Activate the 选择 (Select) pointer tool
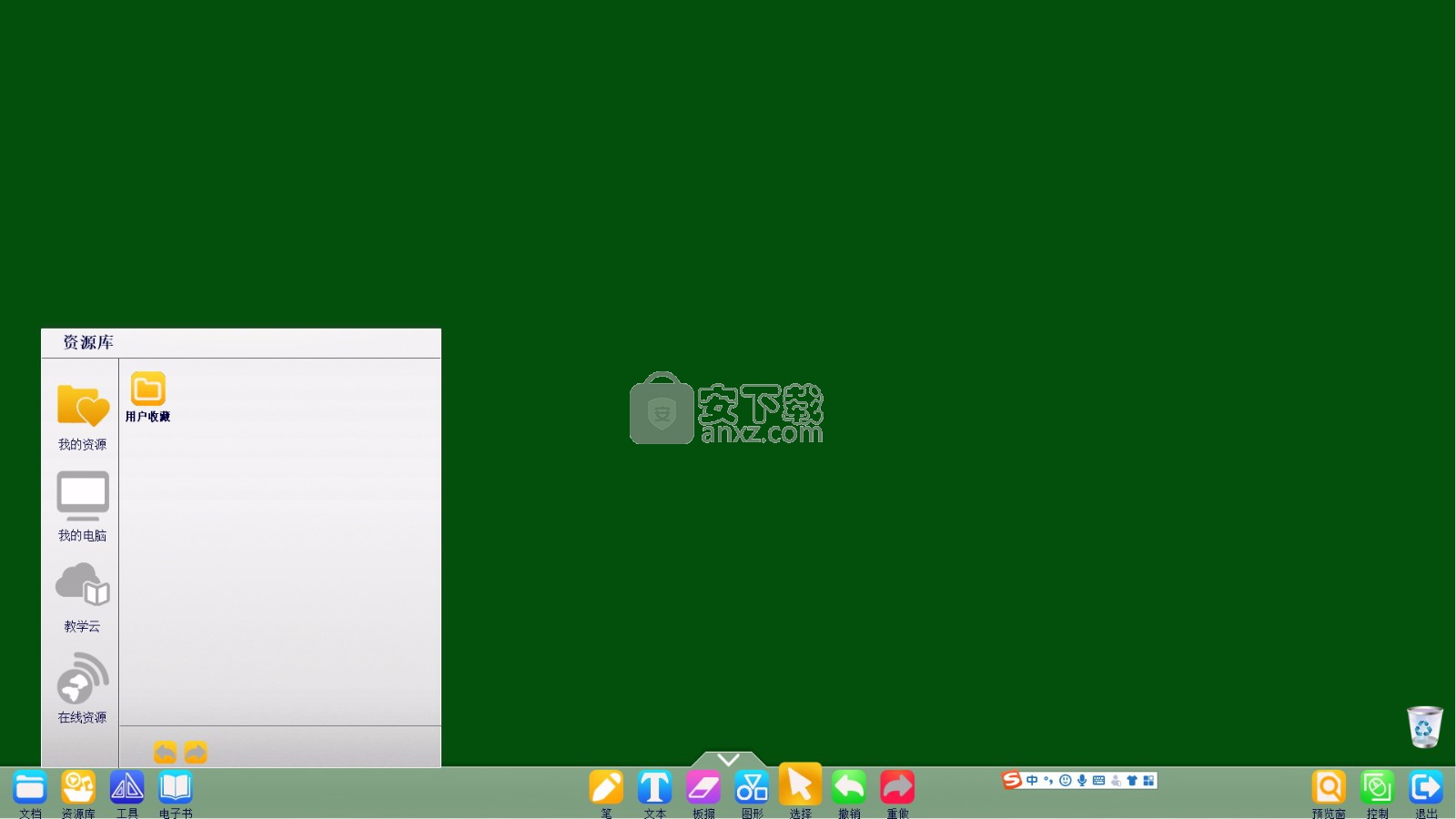The image size is (1456, 819). coord(800,784)
